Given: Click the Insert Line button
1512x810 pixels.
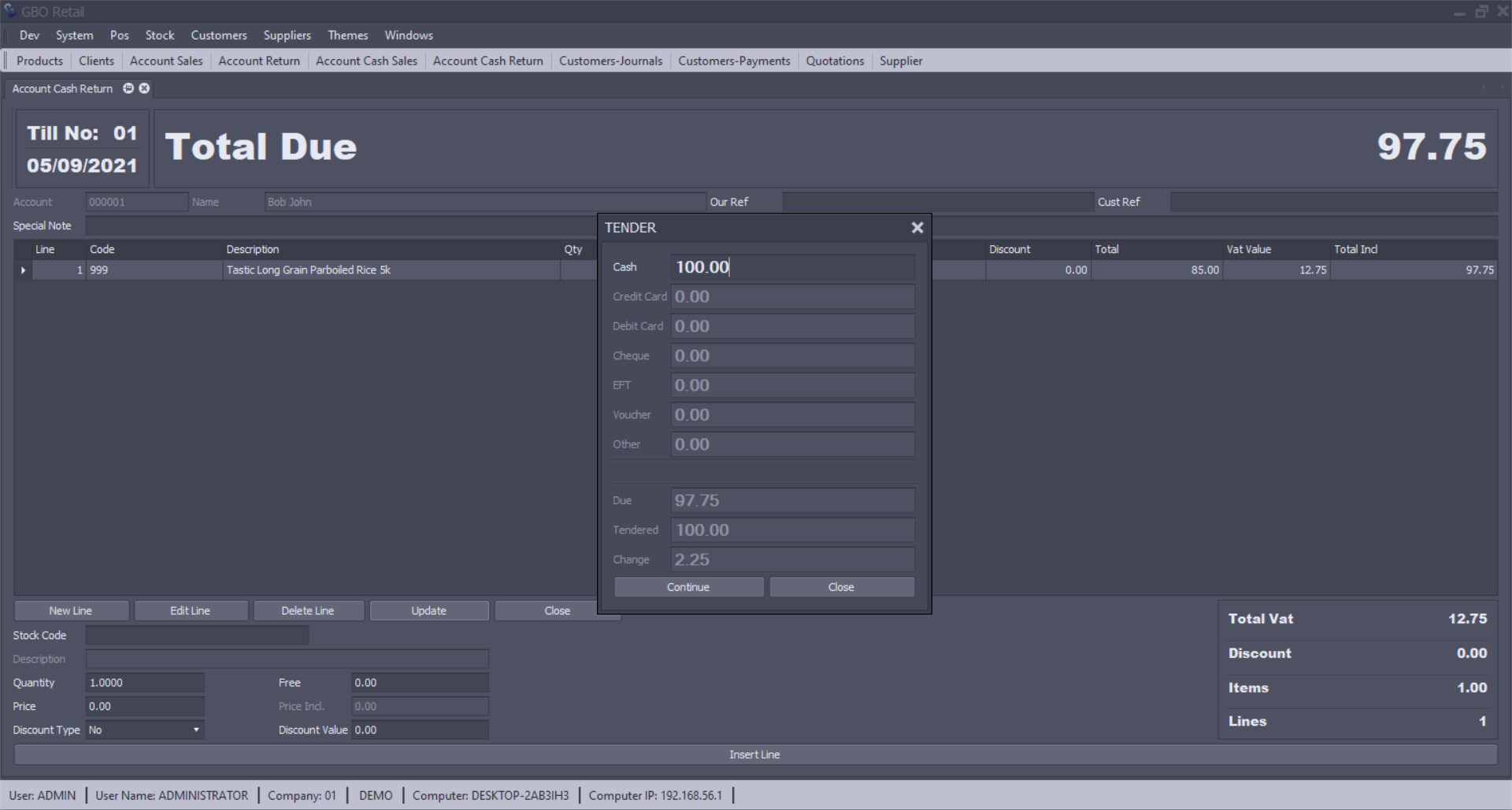Looking at the screenshot, I should coord(754,754).
